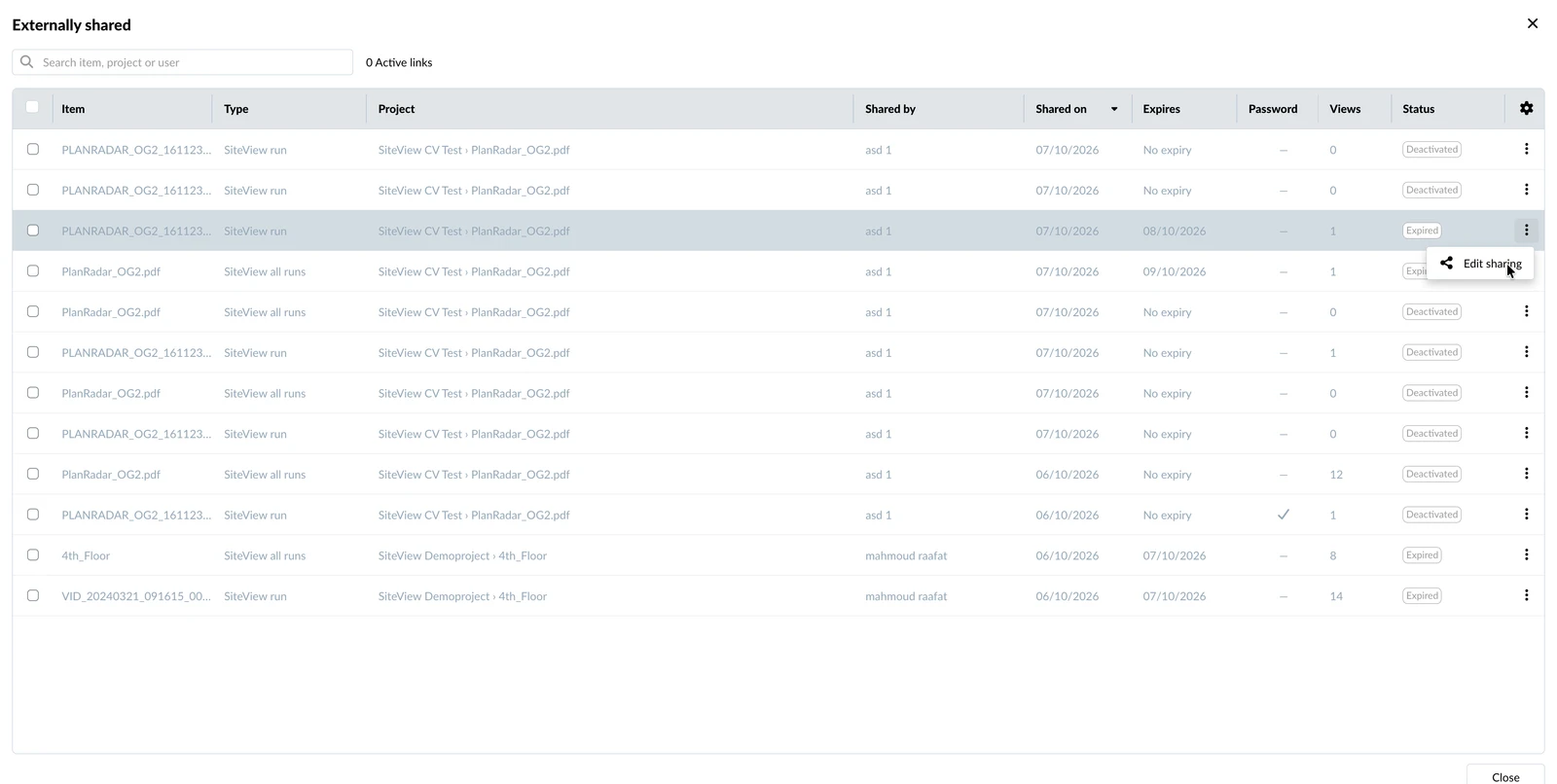The image size is (1557, 784).
Task: Open kebab menu for password-protected row
Action: click(1526, 515)
